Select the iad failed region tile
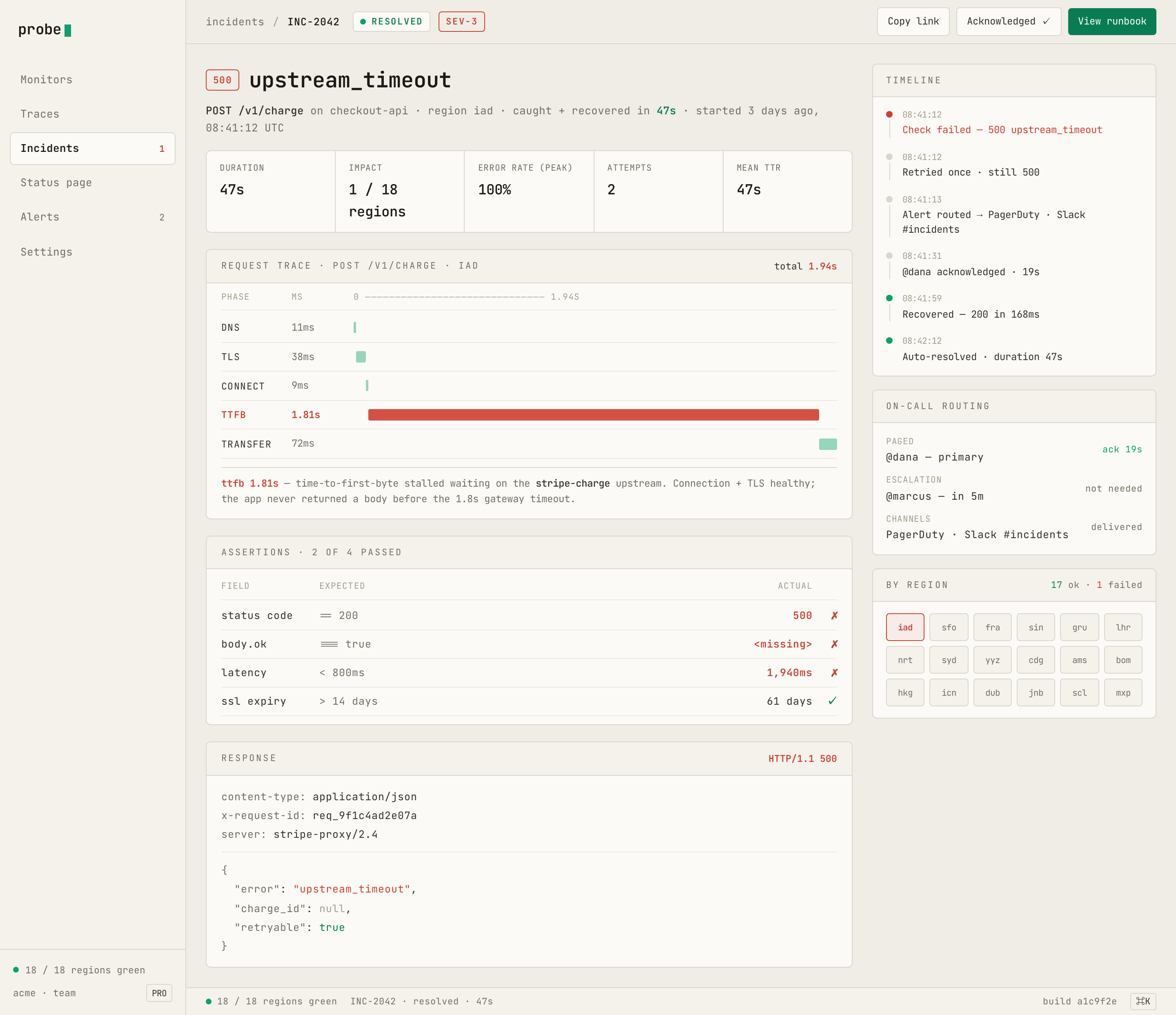This screenshot has height=1015, width=1176. click(x=905, y=627)
